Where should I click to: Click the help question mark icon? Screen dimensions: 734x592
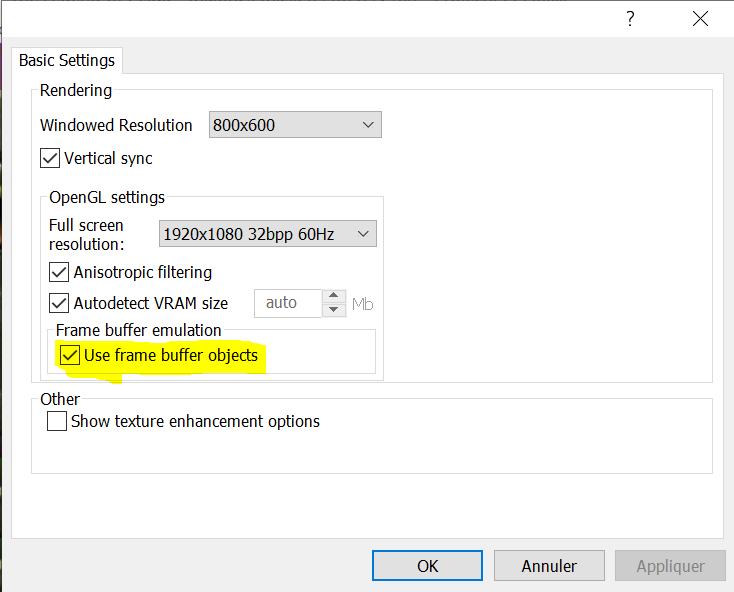[x=630, y=18]
